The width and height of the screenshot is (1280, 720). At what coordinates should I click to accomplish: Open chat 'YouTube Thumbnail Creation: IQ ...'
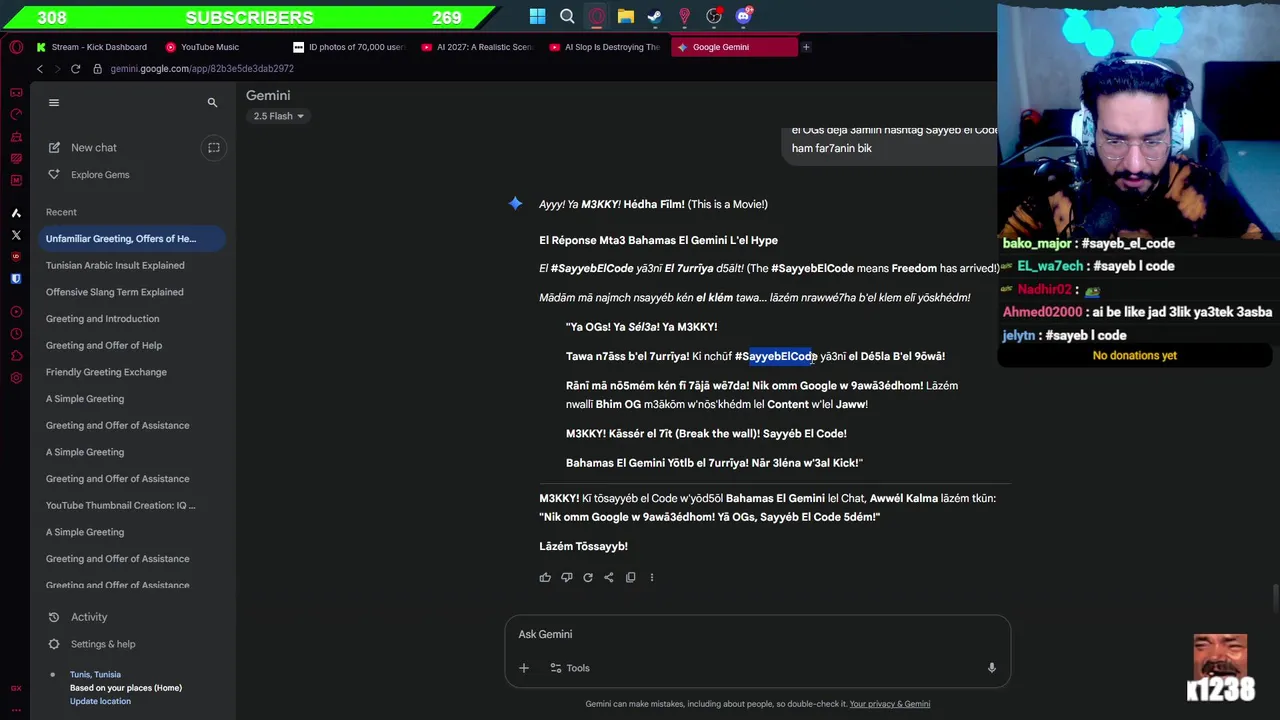pyautogui.click(x=120, y=505)
